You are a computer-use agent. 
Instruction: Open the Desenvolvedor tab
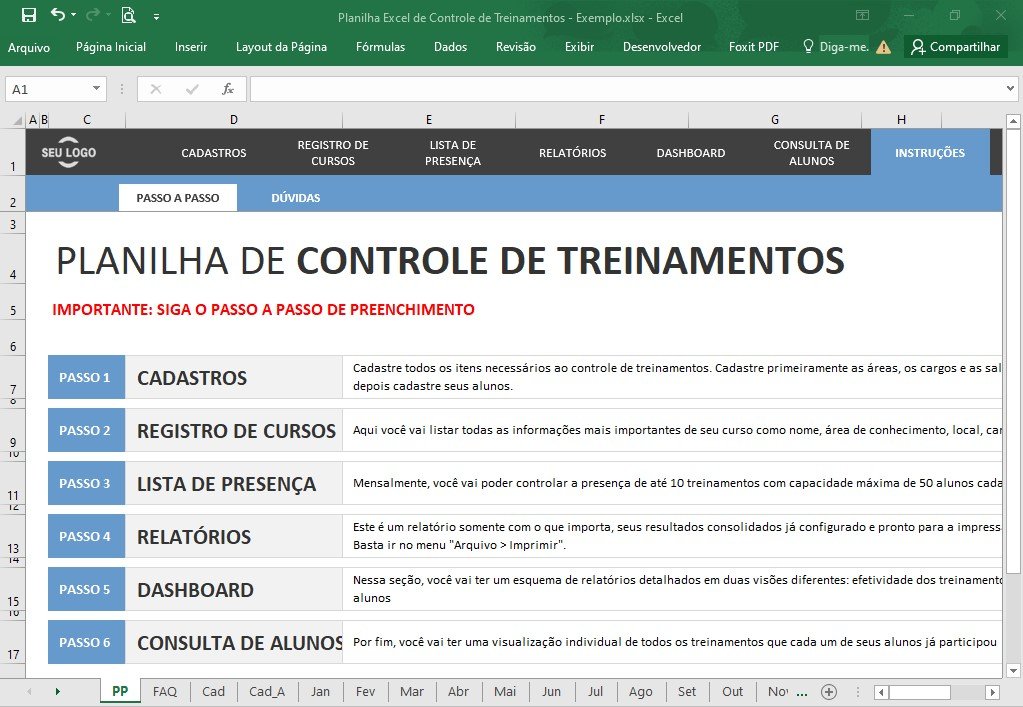(x=662, y=47)
